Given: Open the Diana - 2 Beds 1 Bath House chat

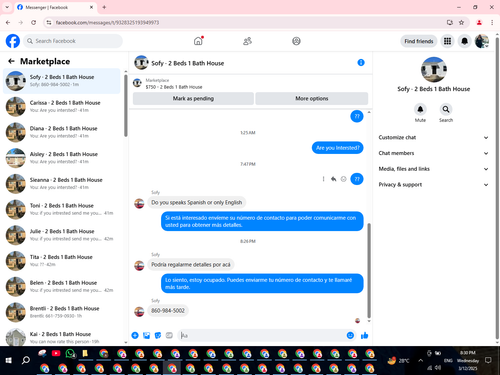Looking at the screenshot, I should pyautogui.click(x=62, y=132).
